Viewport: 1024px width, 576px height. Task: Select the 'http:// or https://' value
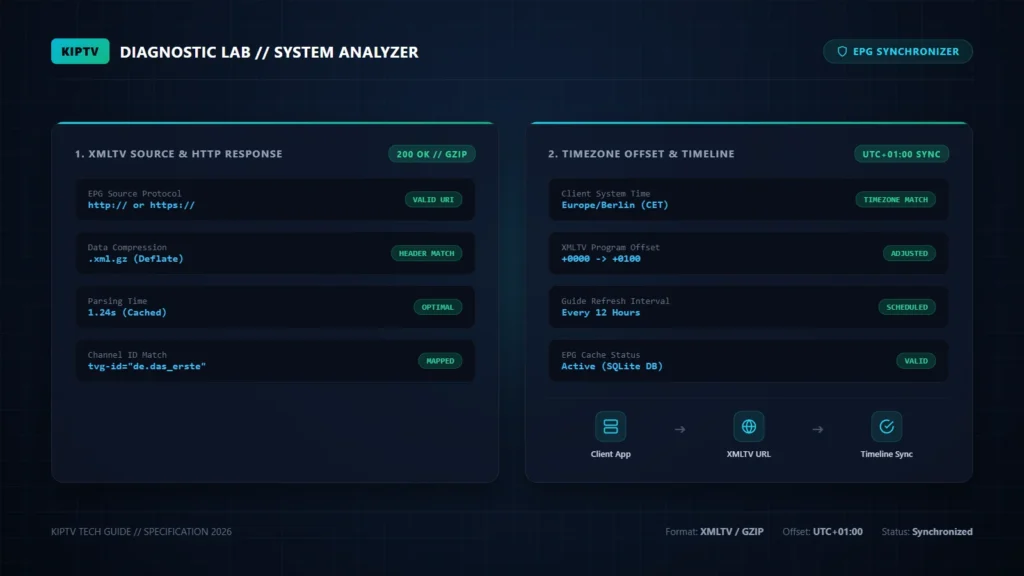tap(141, 205)
